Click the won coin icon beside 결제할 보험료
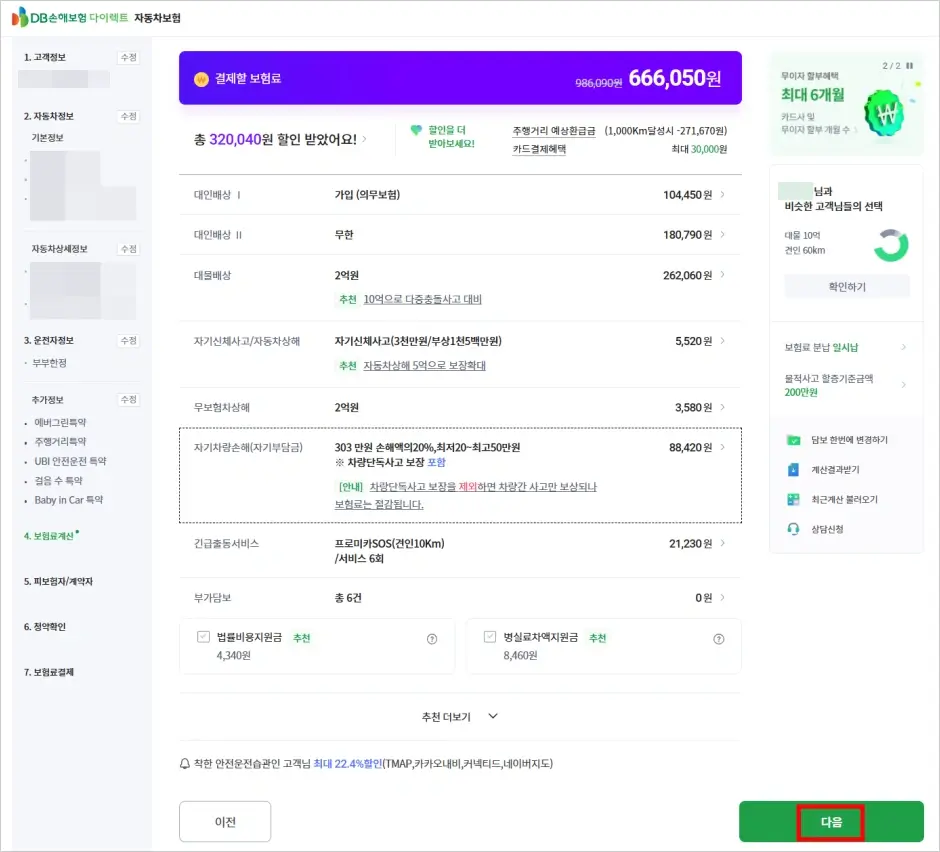 (201, 79)
